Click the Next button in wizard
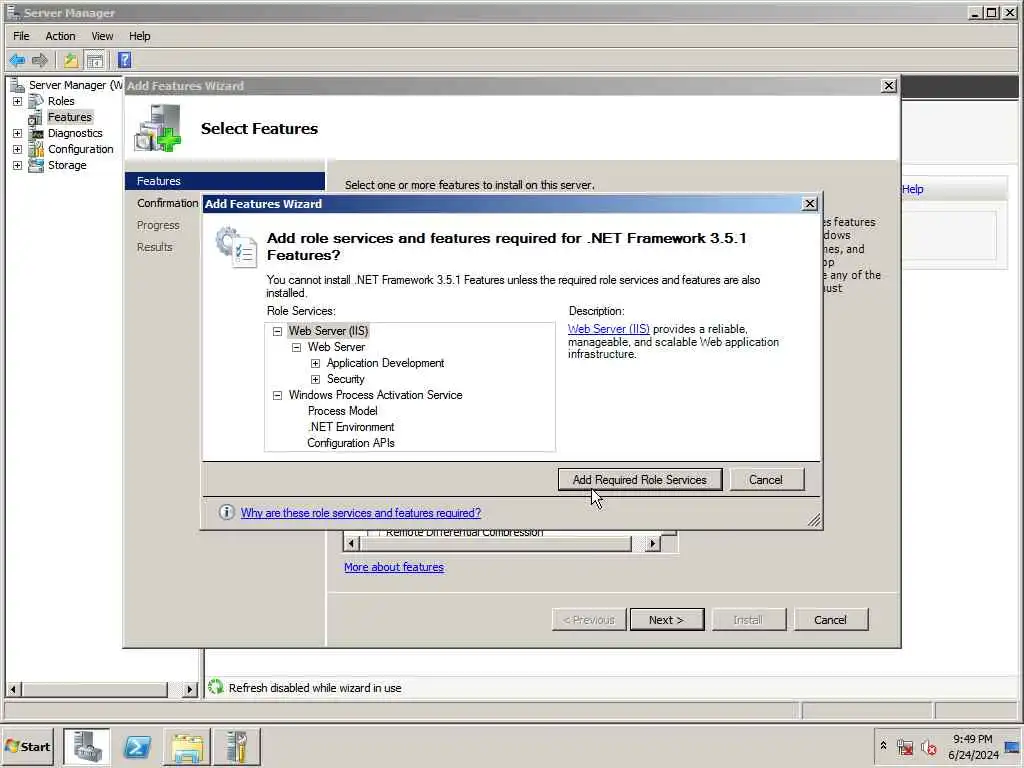Viewport: 1024px width, 768px height. click(667, 620)
